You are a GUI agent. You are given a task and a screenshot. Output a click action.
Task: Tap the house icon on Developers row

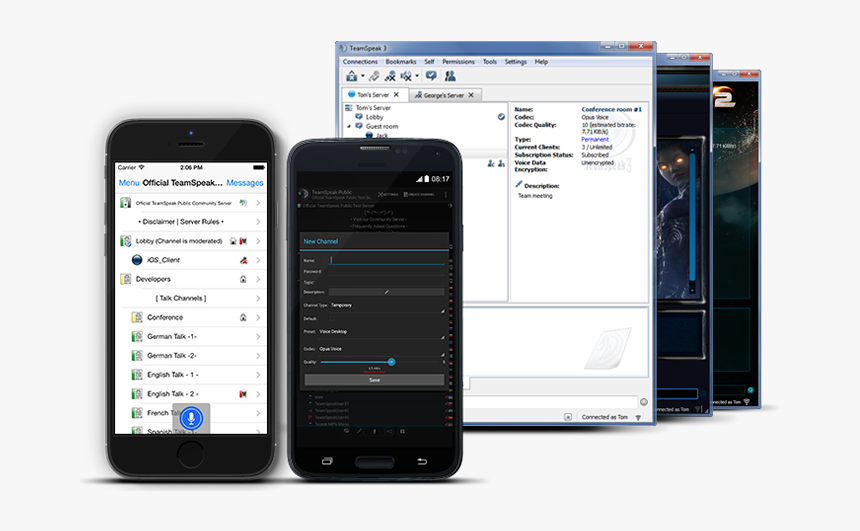click(243, 279)
